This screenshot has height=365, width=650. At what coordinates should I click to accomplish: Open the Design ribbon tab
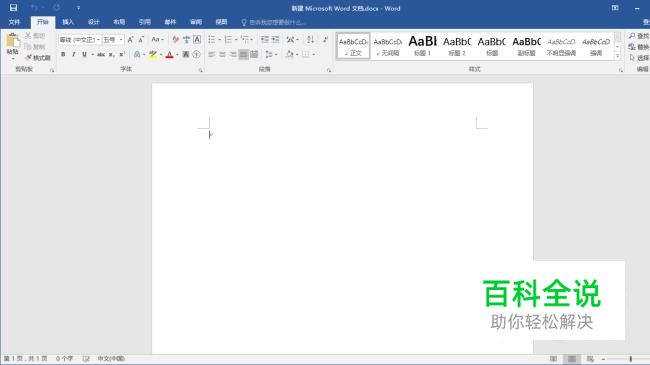[94, 22]
